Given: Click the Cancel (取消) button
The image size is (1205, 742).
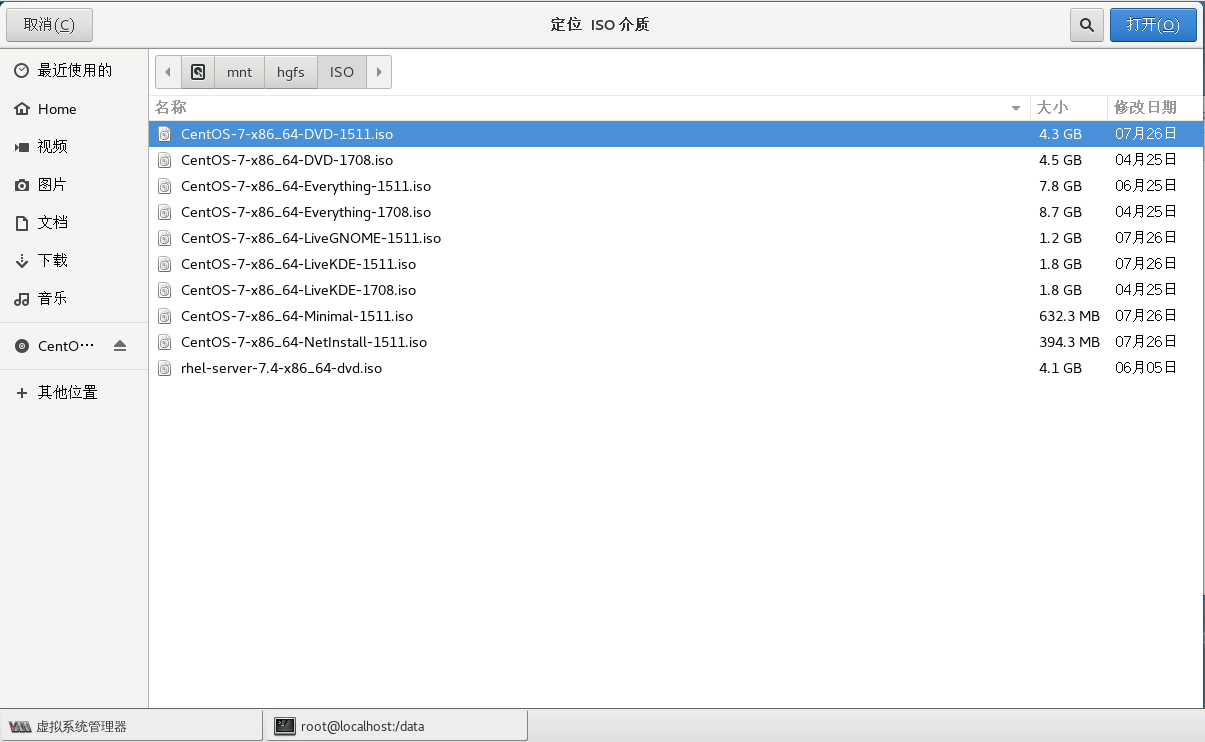Looking at the screenshot, I should click(x=49, y=25).
